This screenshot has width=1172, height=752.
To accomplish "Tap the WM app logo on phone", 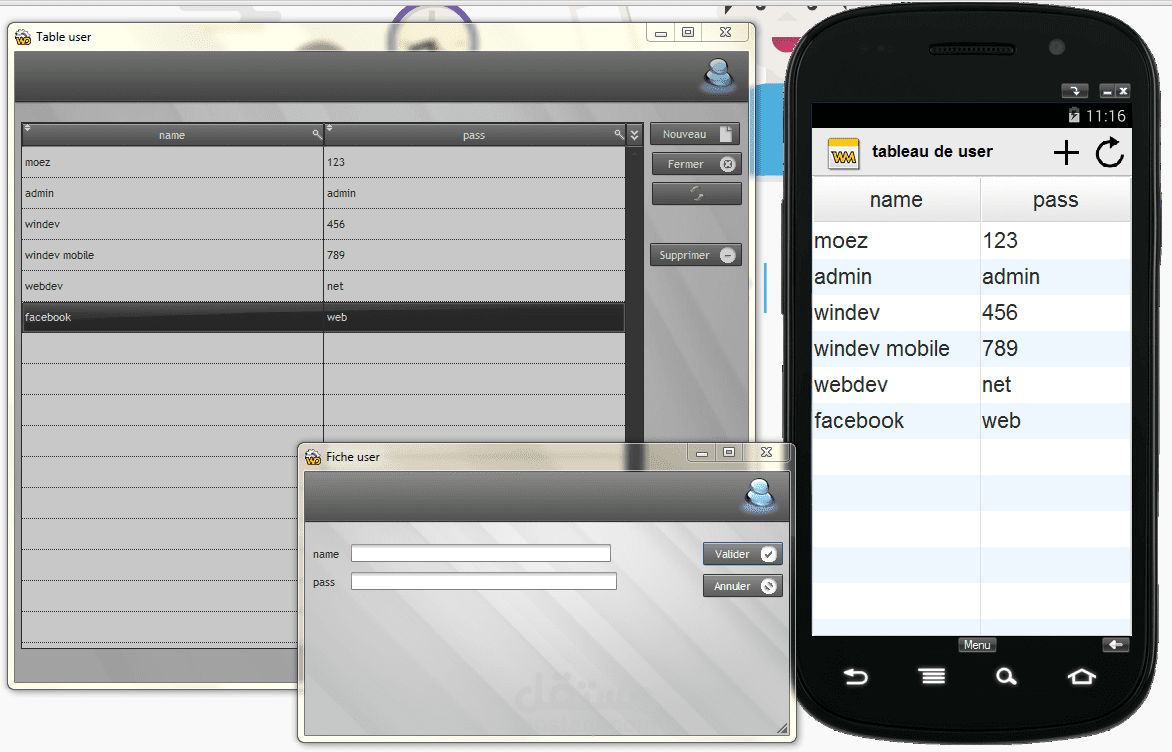I will [843, 153].
